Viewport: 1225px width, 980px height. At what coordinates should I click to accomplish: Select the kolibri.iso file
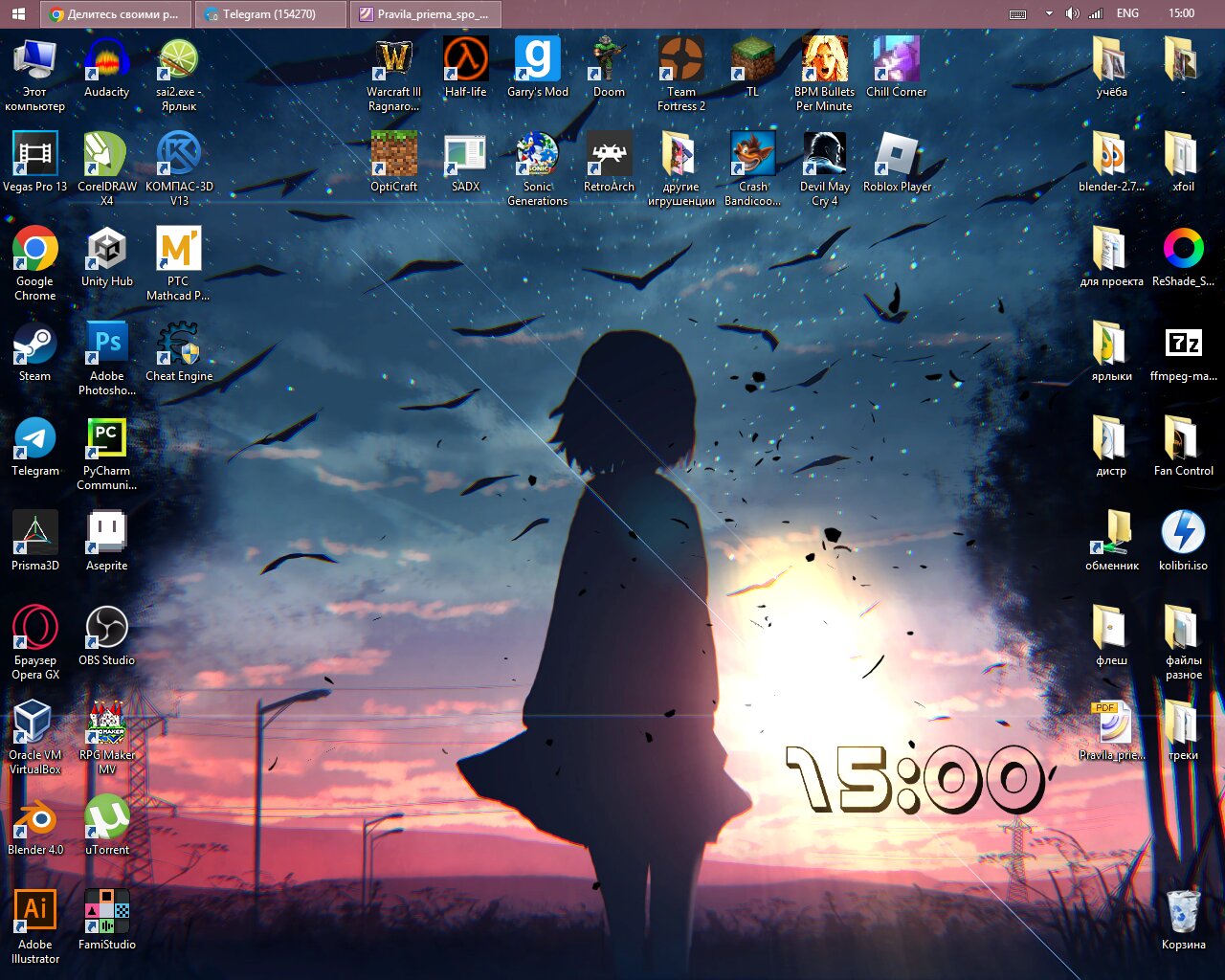(x=1183, y=542)
